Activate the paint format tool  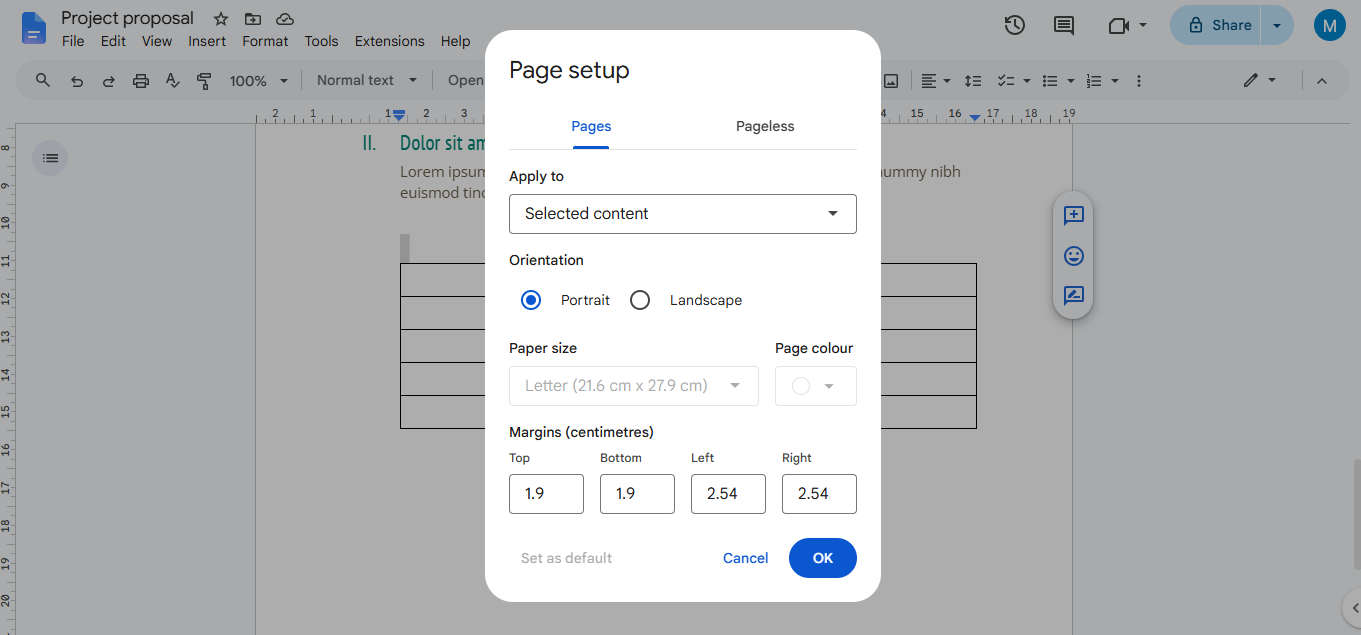pyautogui.click(x=205, y=81)
